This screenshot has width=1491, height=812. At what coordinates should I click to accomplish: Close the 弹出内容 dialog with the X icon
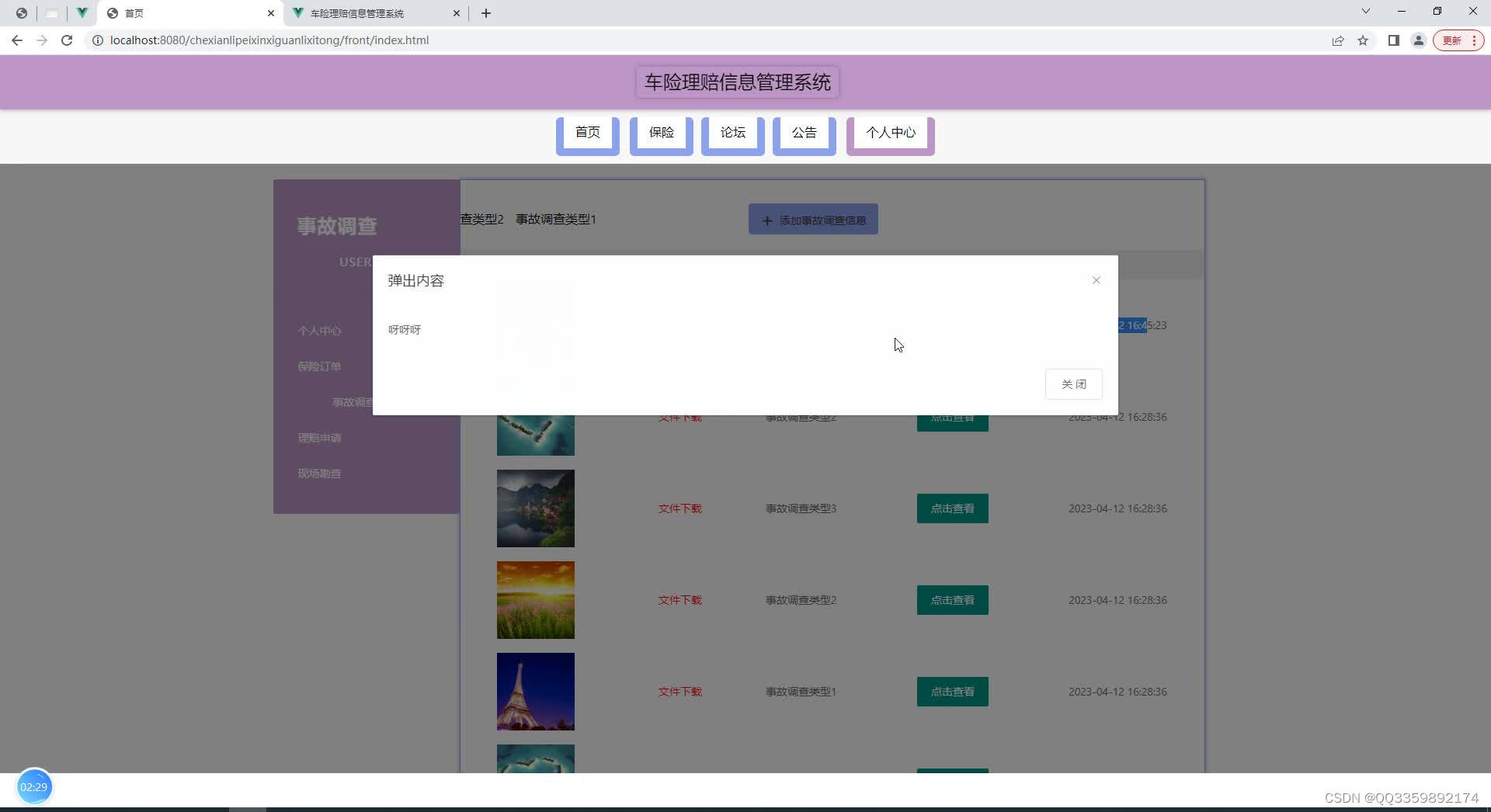tap(1096, 280)
